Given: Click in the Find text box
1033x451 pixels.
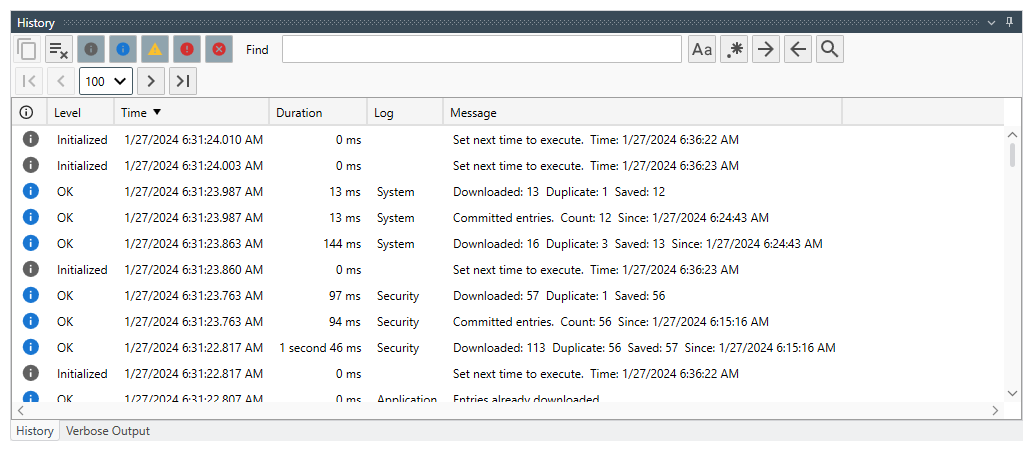Looking at the screenshot, I should [x=481, y=49].
